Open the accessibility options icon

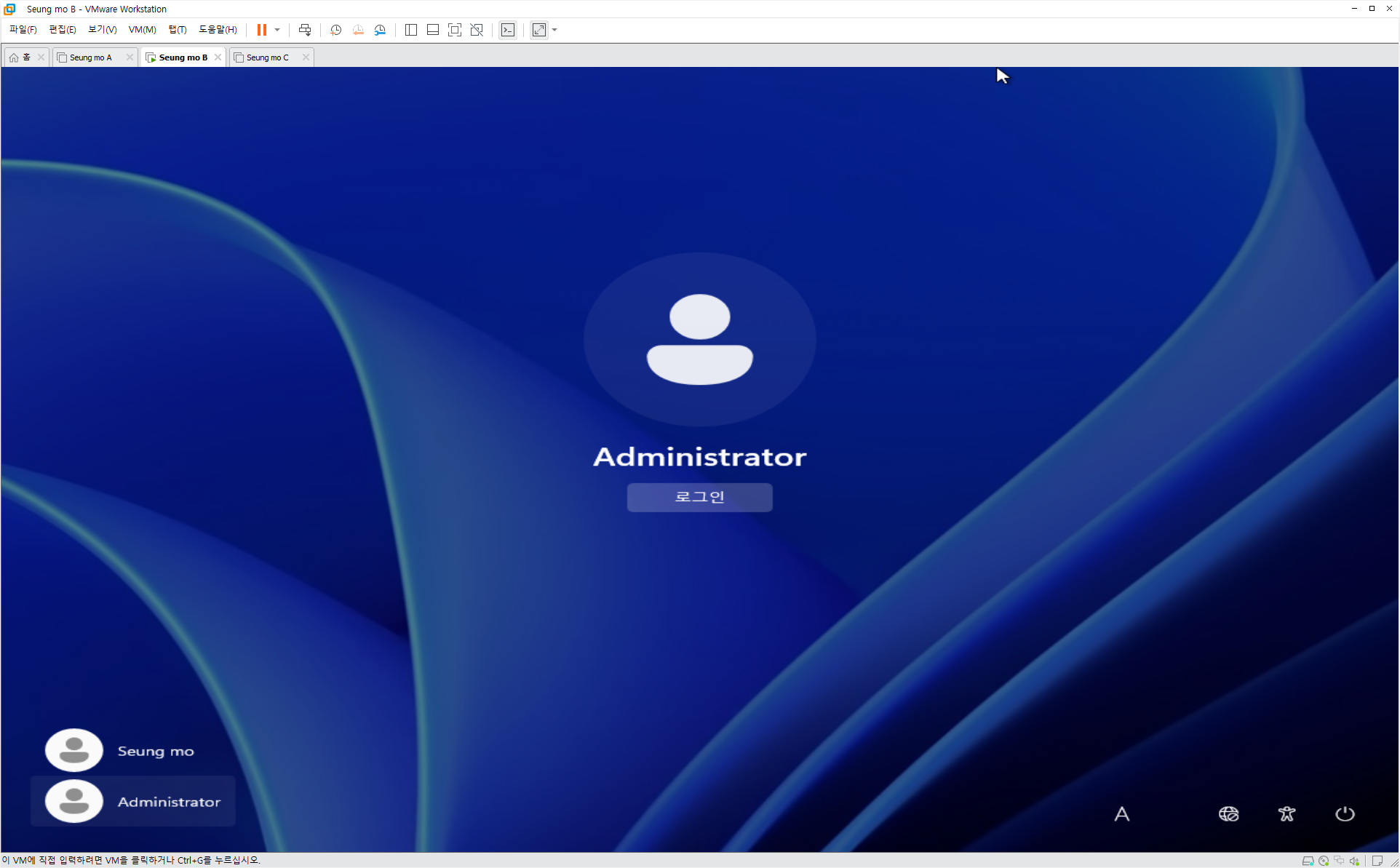pos(1286,813)
